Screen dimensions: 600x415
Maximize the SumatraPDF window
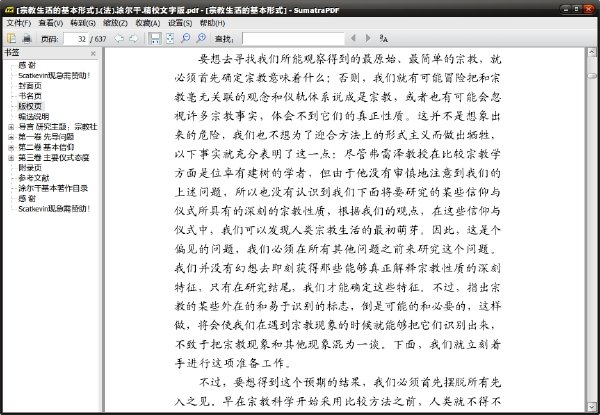coord(577,9)
